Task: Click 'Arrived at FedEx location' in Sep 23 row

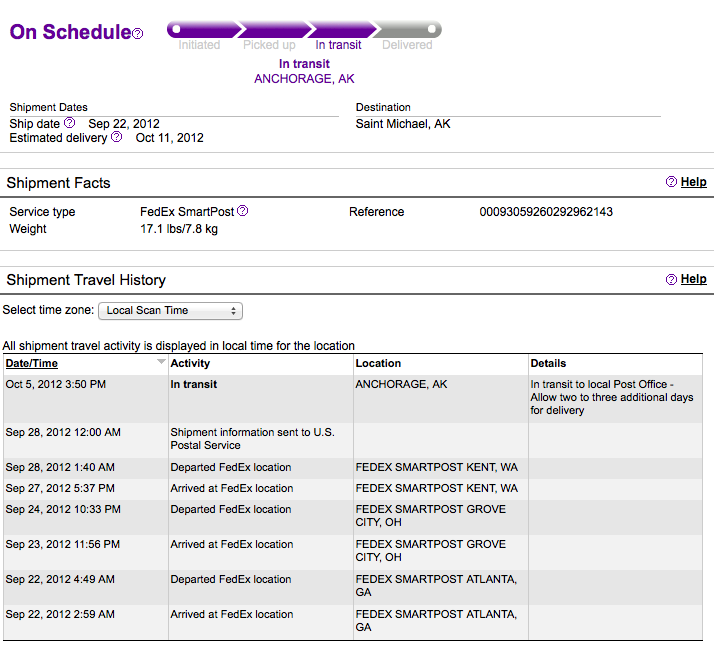Action: (x=231, y=544)
